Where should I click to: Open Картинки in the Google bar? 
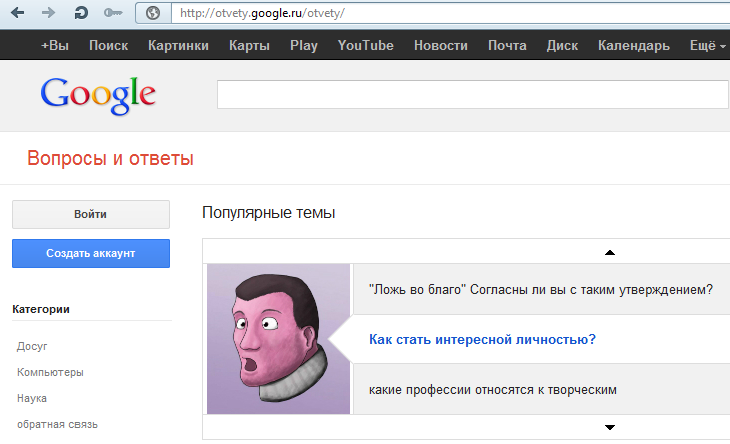tap(178, 46)
